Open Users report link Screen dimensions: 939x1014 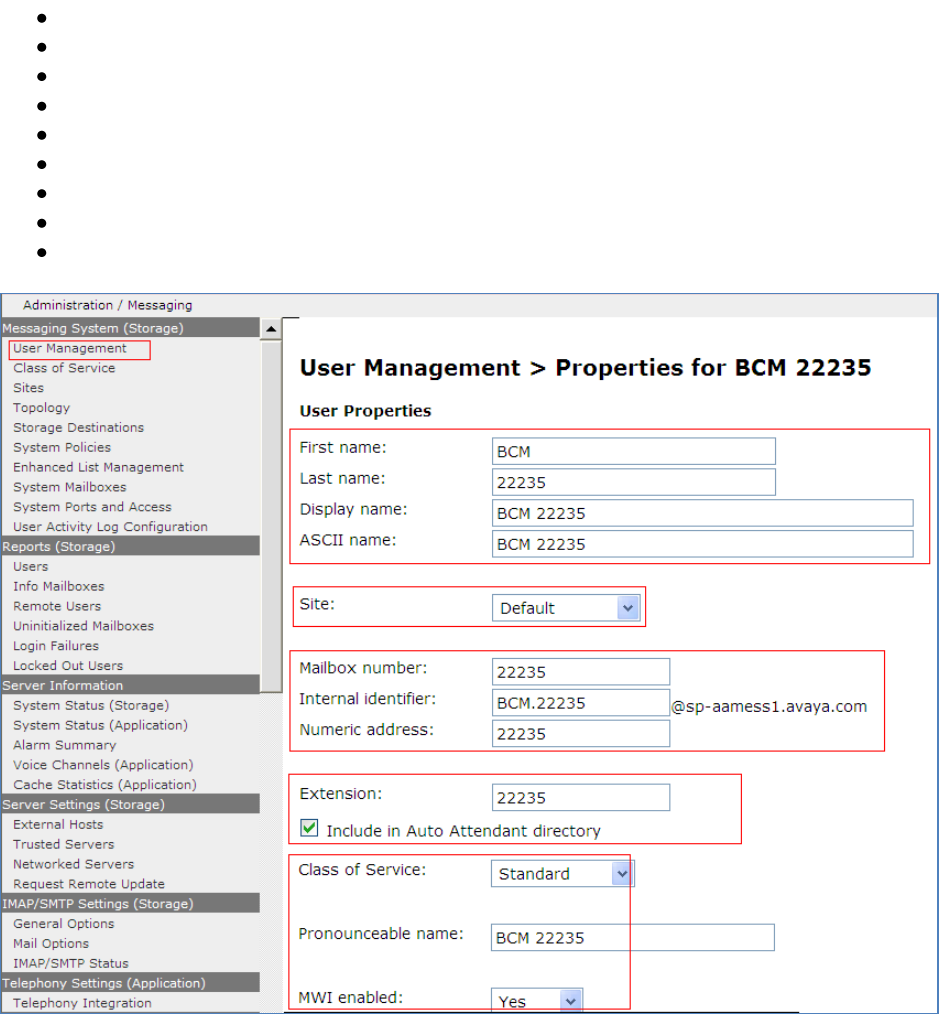(x=30, y=566)
